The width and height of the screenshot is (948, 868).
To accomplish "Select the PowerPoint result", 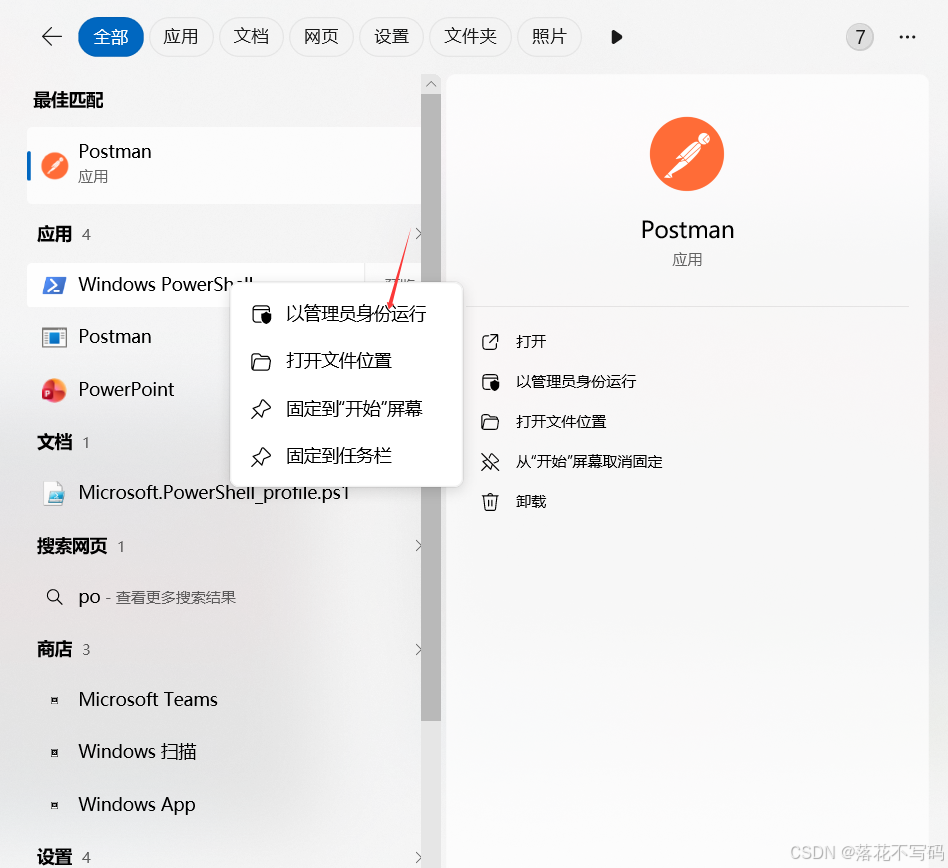I will click(x=126, y=389).
